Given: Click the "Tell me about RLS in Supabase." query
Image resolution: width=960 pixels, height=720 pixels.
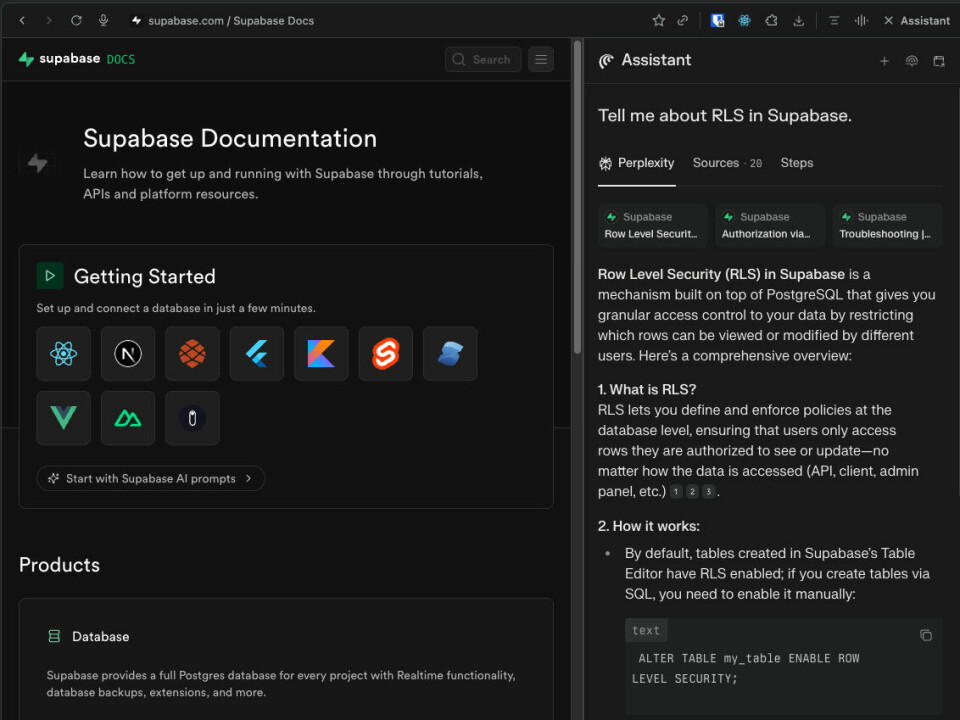Looking at the screenshot, I should pos(725,116).
